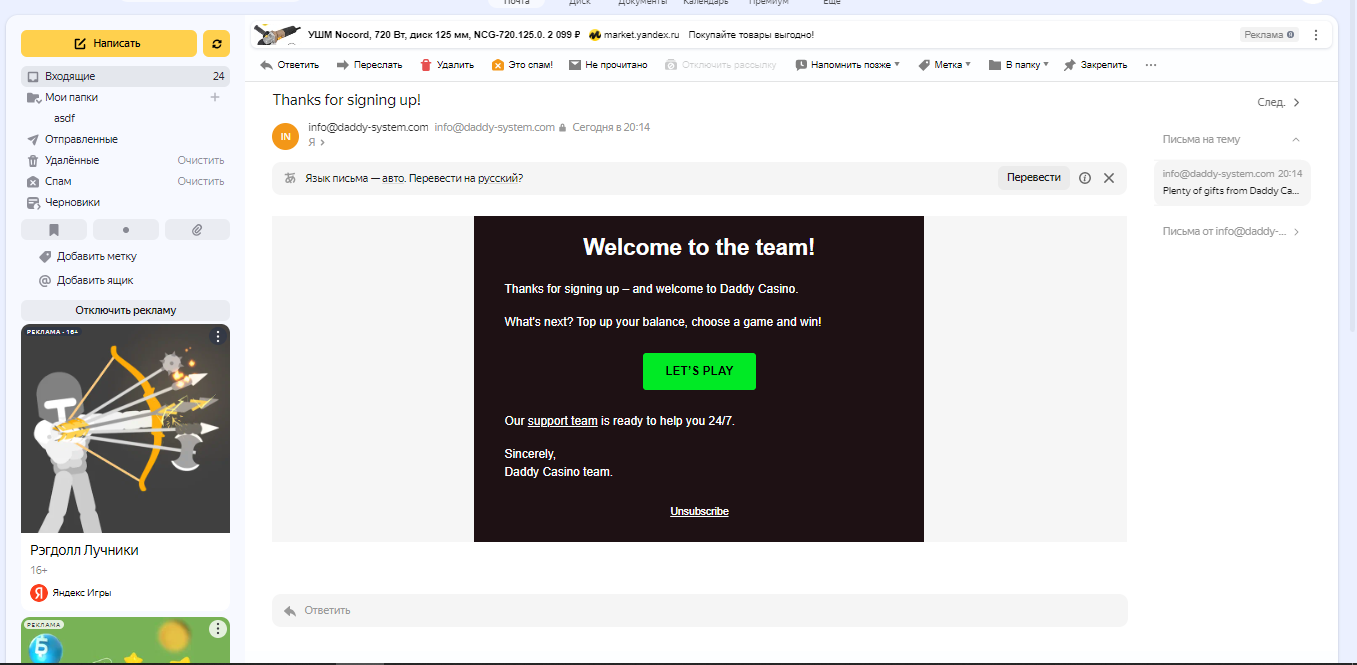Forward the email with Переслать

point(369,65)
